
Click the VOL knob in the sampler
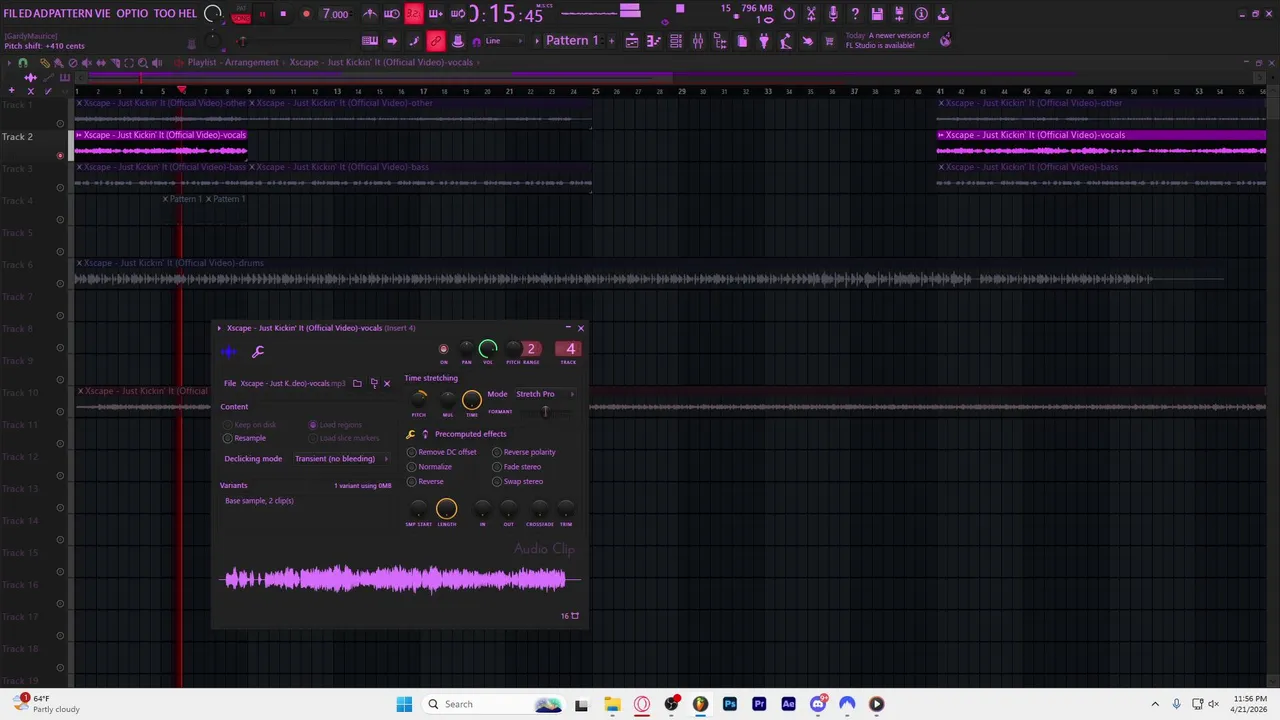click(488, 349)
